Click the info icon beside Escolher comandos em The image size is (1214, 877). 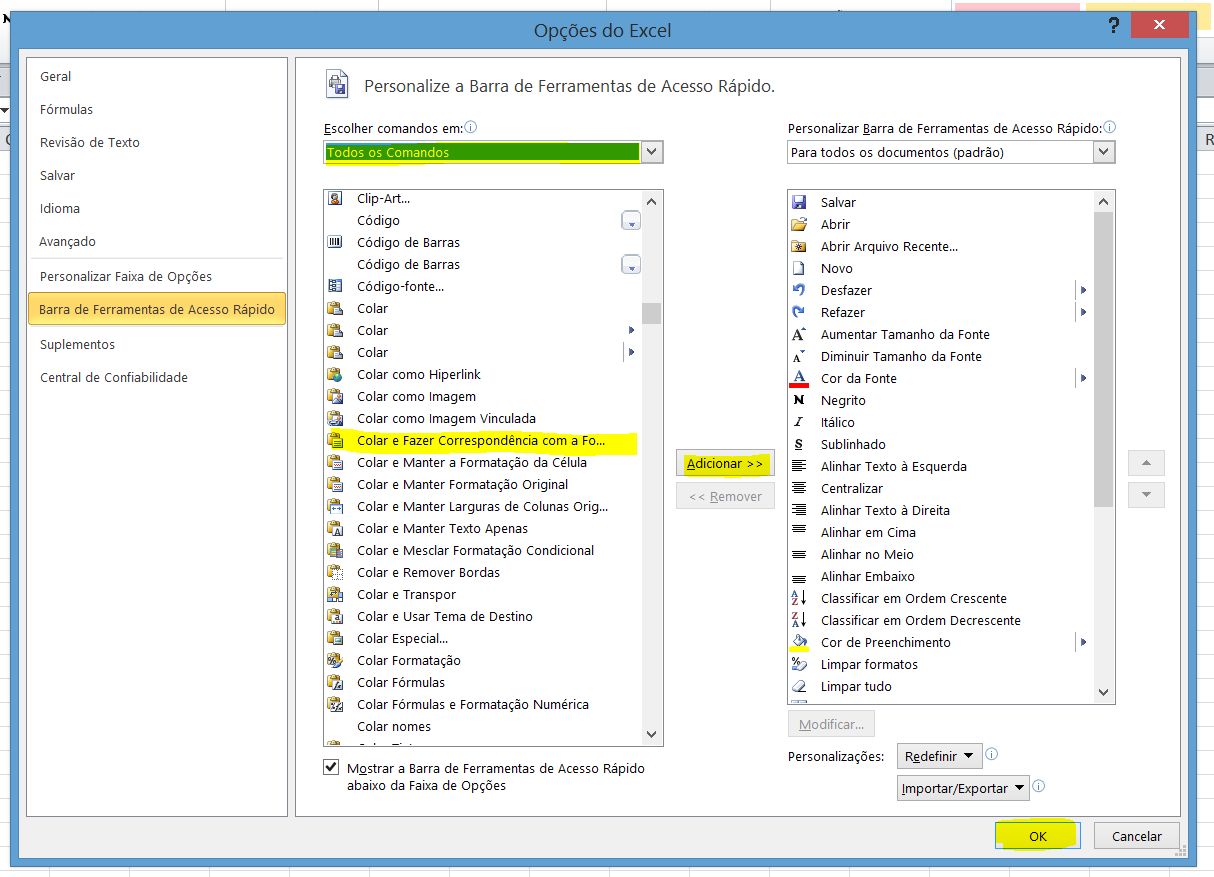pos(471,127)
